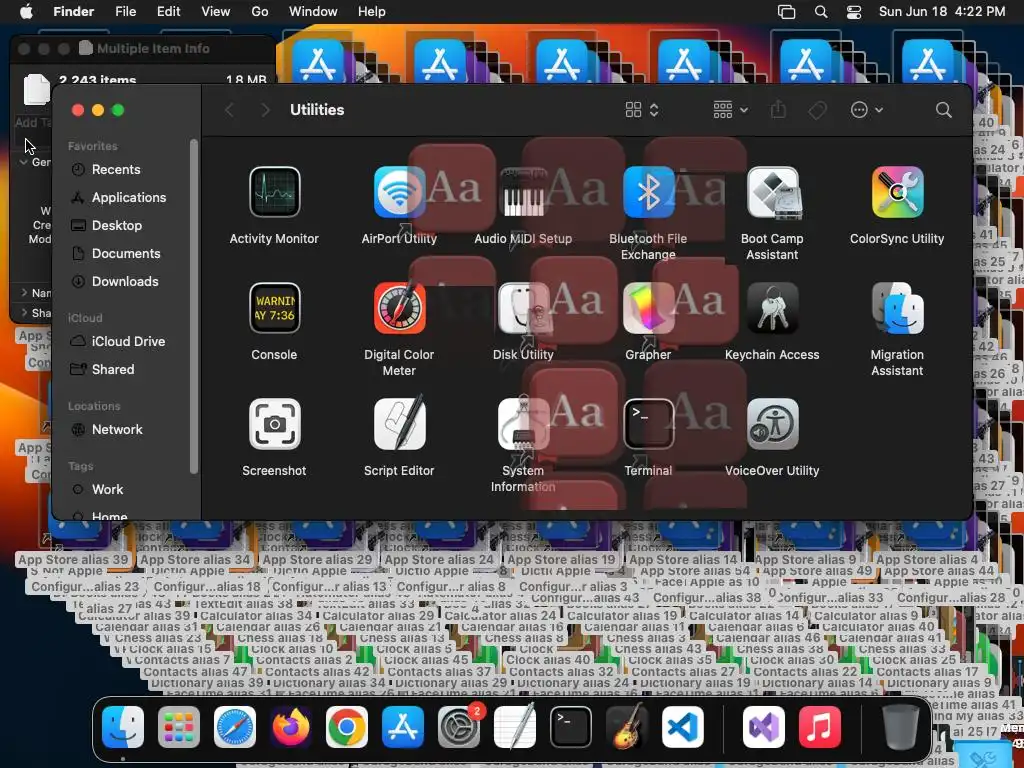This screenshot has width=1024, height=768.
Task: Open the Screenshot utility
Action: [274, 424]
